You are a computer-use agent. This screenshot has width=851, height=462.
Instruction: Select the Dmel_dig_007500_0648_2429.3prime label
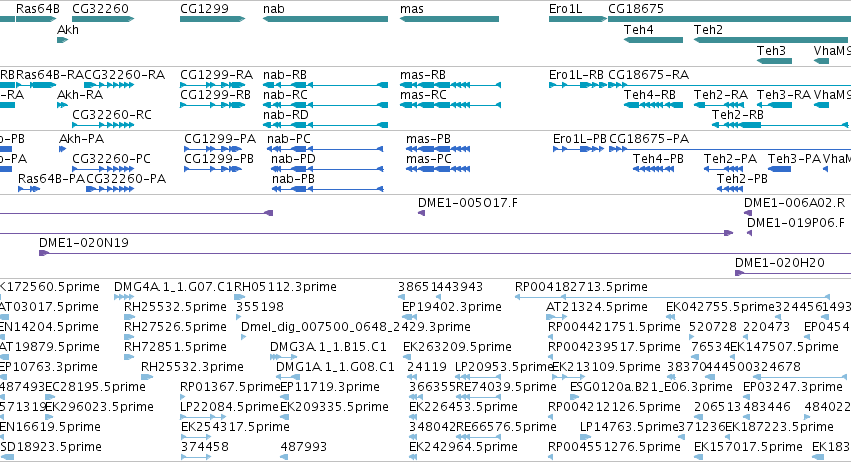[355, 327]
